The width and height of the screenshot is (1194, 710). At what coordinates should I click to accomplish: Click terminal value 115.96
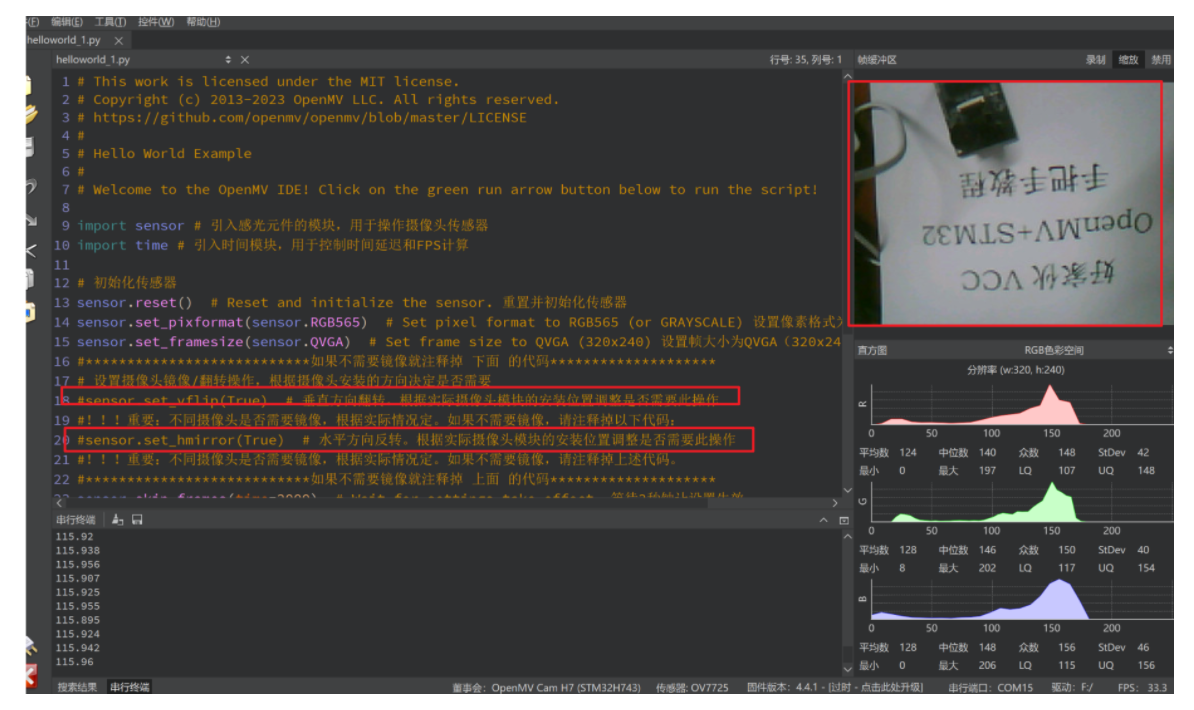click(74, 661)
